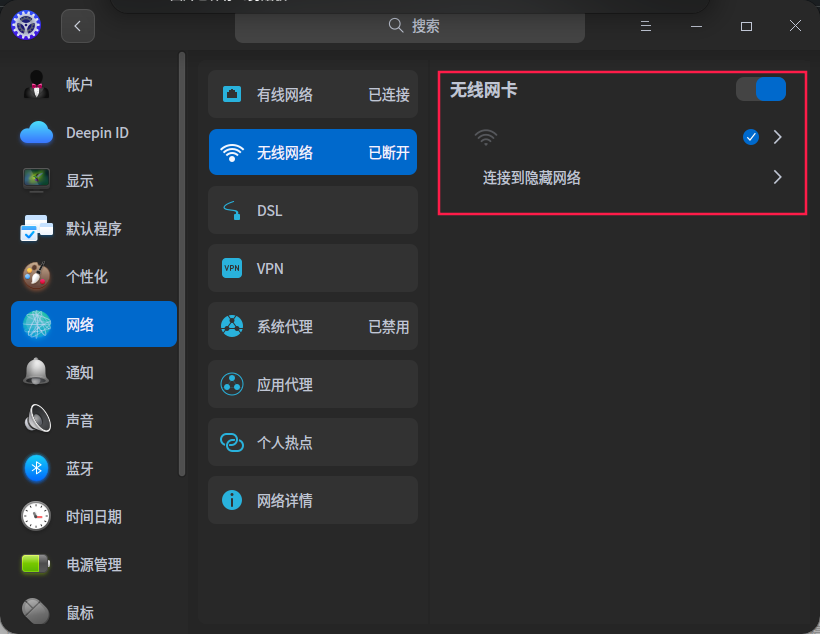The image size is (820, 634).
Task: Open the 时间日期 settings label
Action: [x=94, y=517]
